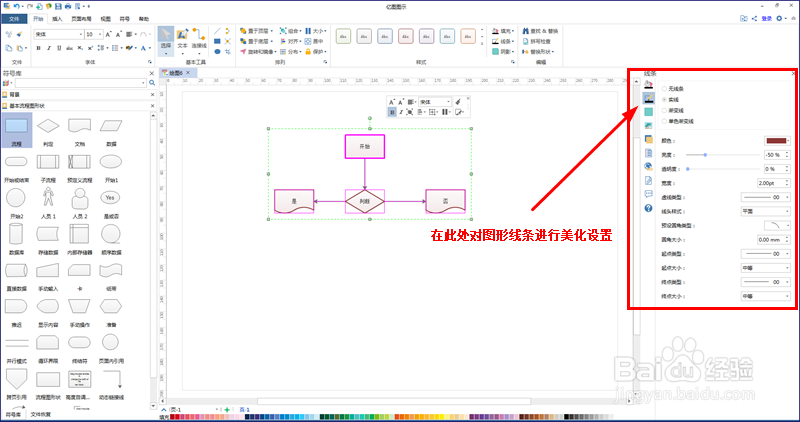Open the 起点类型 start type dropdown
The image size is (800, 422).
pos(765,254)
